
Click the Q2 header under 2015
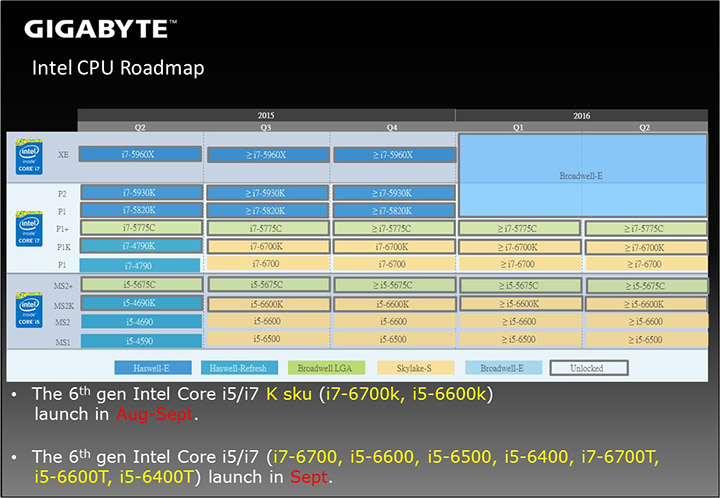(140, 127)
